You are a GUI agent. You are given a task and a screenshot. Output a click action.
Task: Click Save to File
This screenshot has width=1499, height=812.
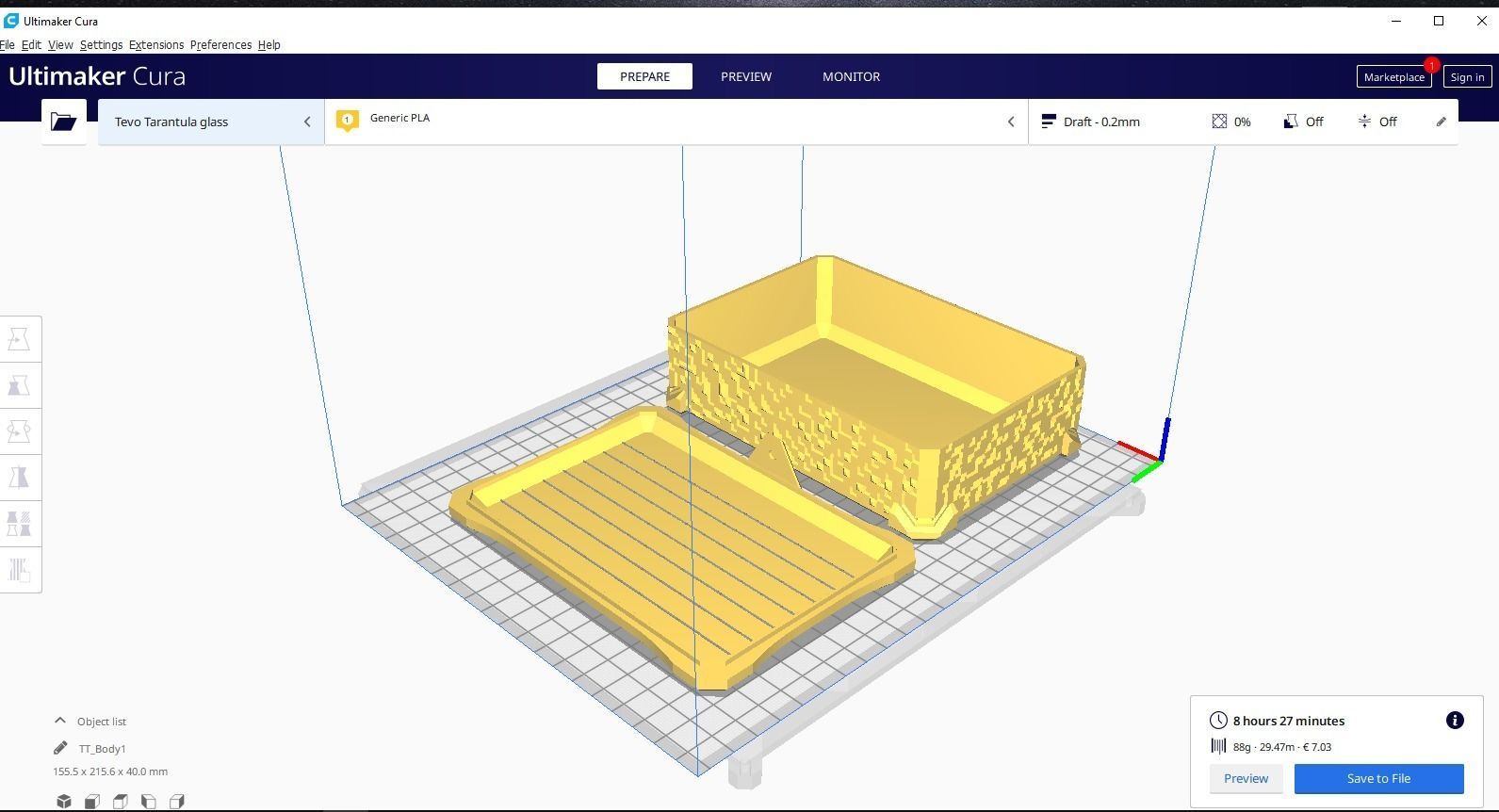(x=1378, y=778)
